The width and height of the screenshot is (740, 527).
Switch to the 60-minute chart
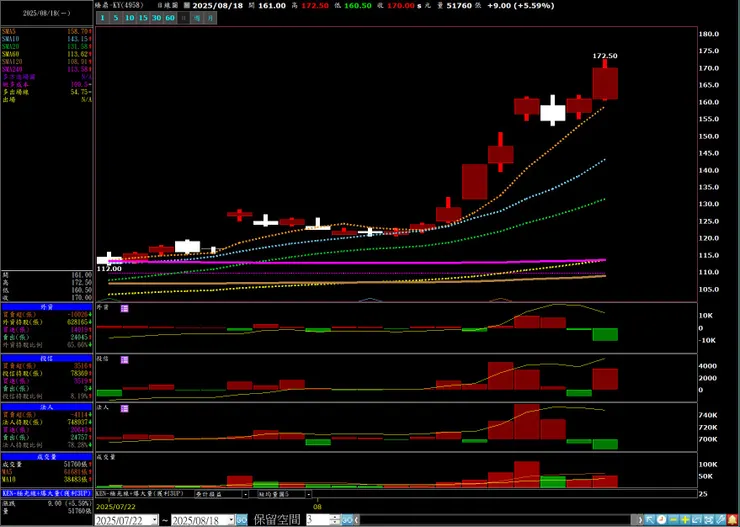[x=170, y=18]
